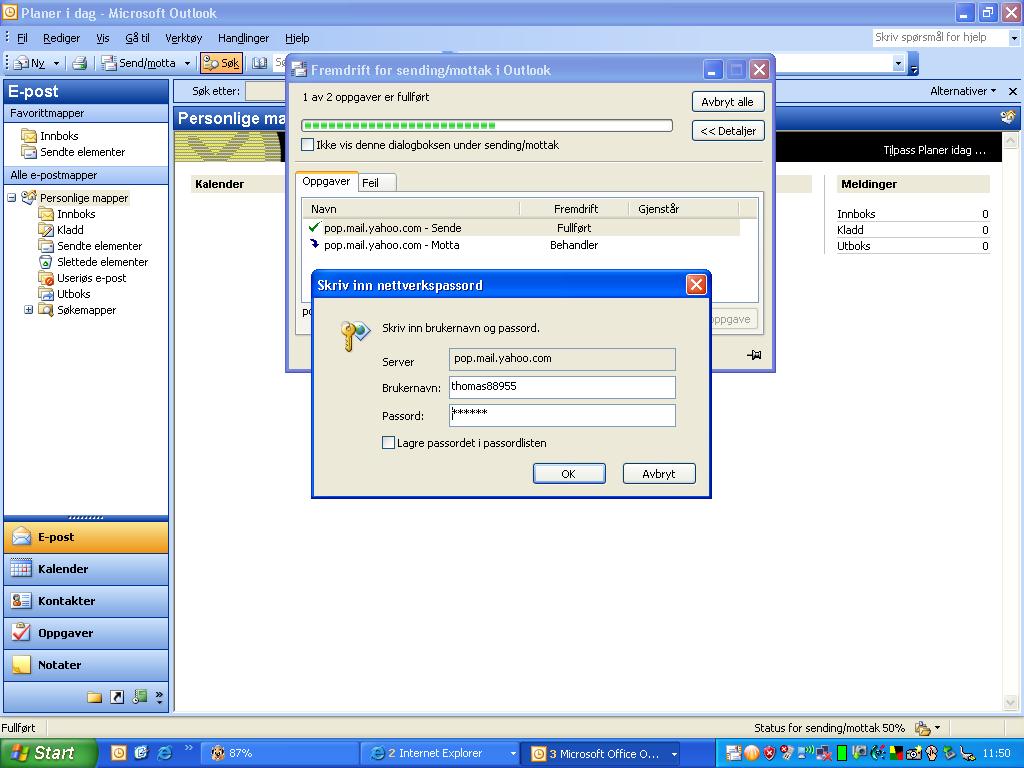The height and width of the screenshot is (768, 1024).
Task: Open the Gå til menu
Action: 137,38
